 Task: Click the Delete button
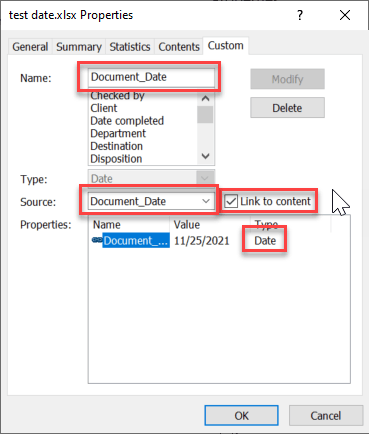point(287,108)
